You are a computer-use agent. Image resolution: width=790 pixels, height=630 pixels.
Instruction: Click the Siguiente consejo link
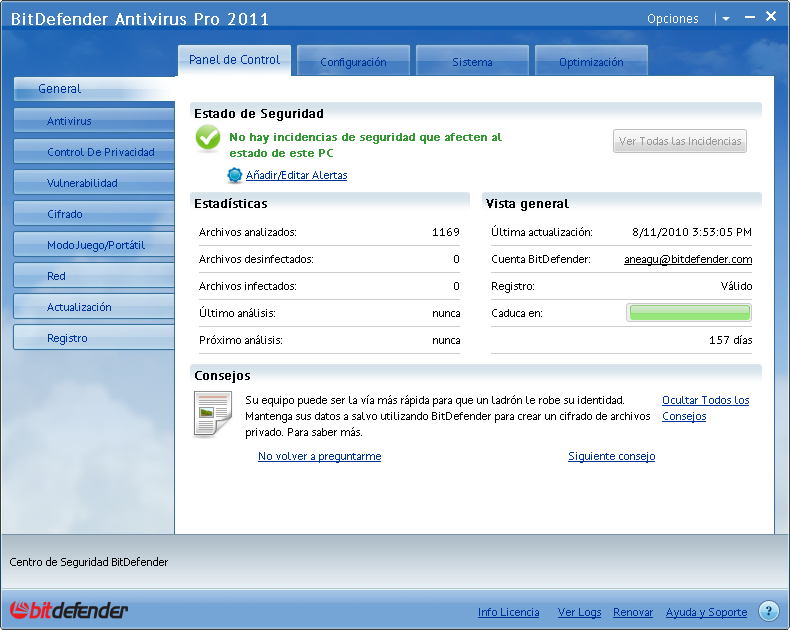point(611,457)
